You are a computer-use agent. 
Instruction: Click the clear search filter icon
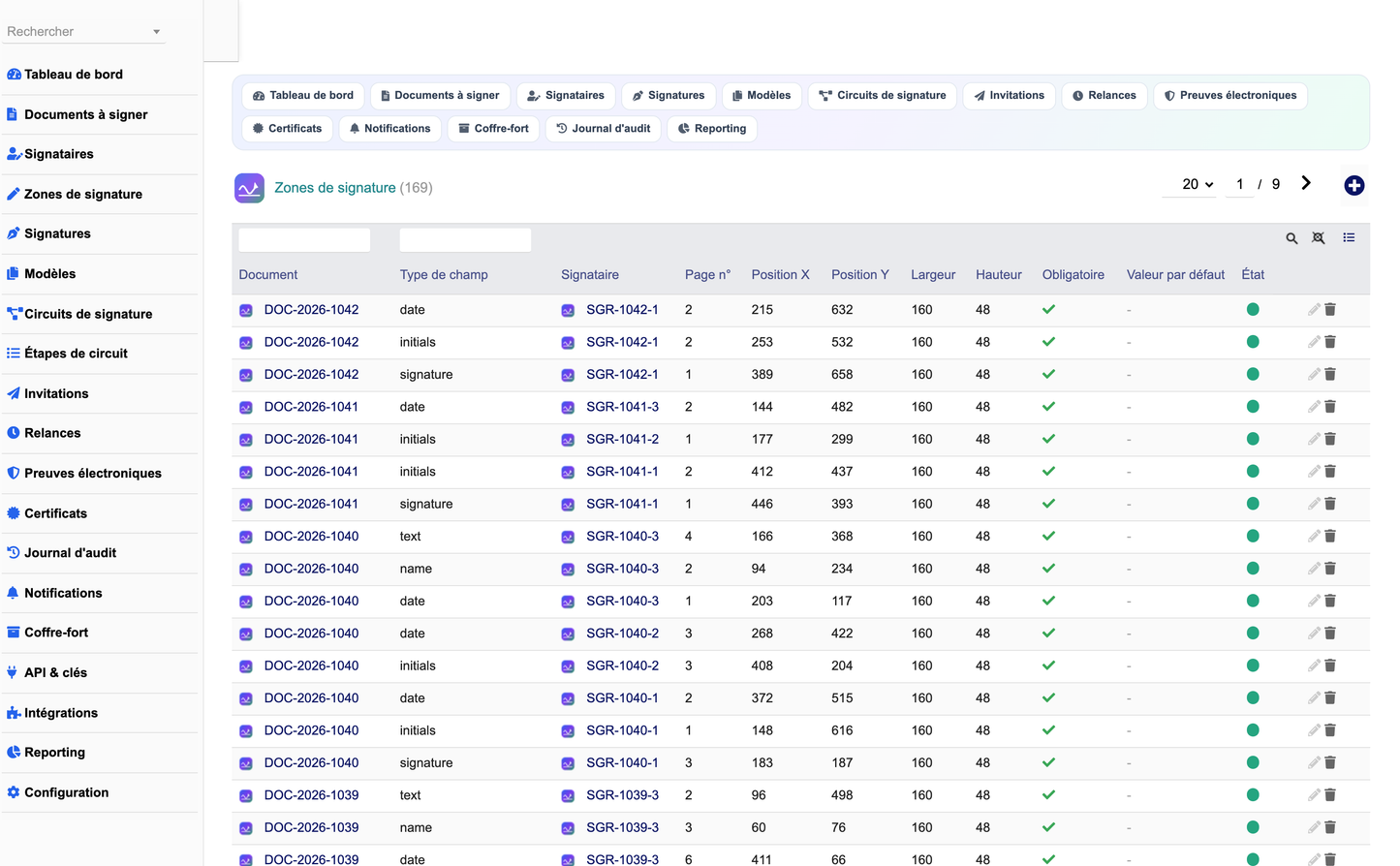1319,238
